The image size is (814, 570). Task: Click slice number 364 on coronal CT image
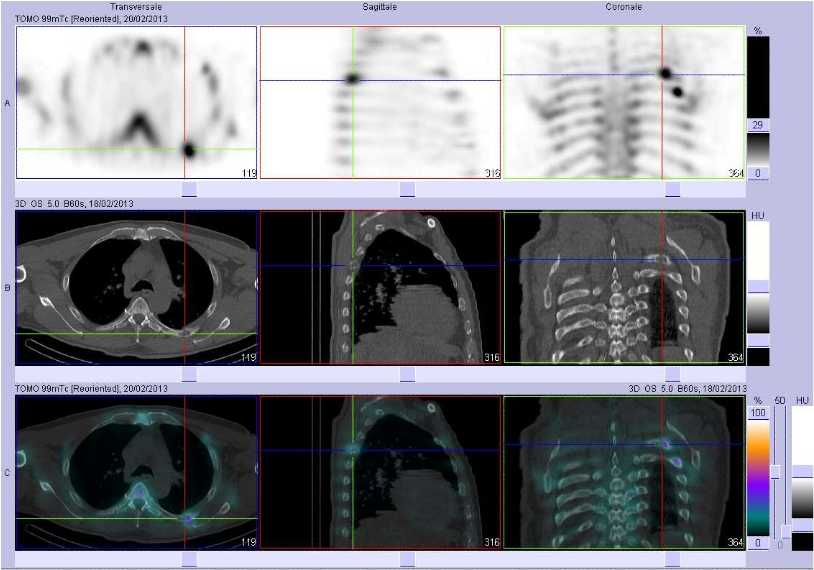[736, 357]
